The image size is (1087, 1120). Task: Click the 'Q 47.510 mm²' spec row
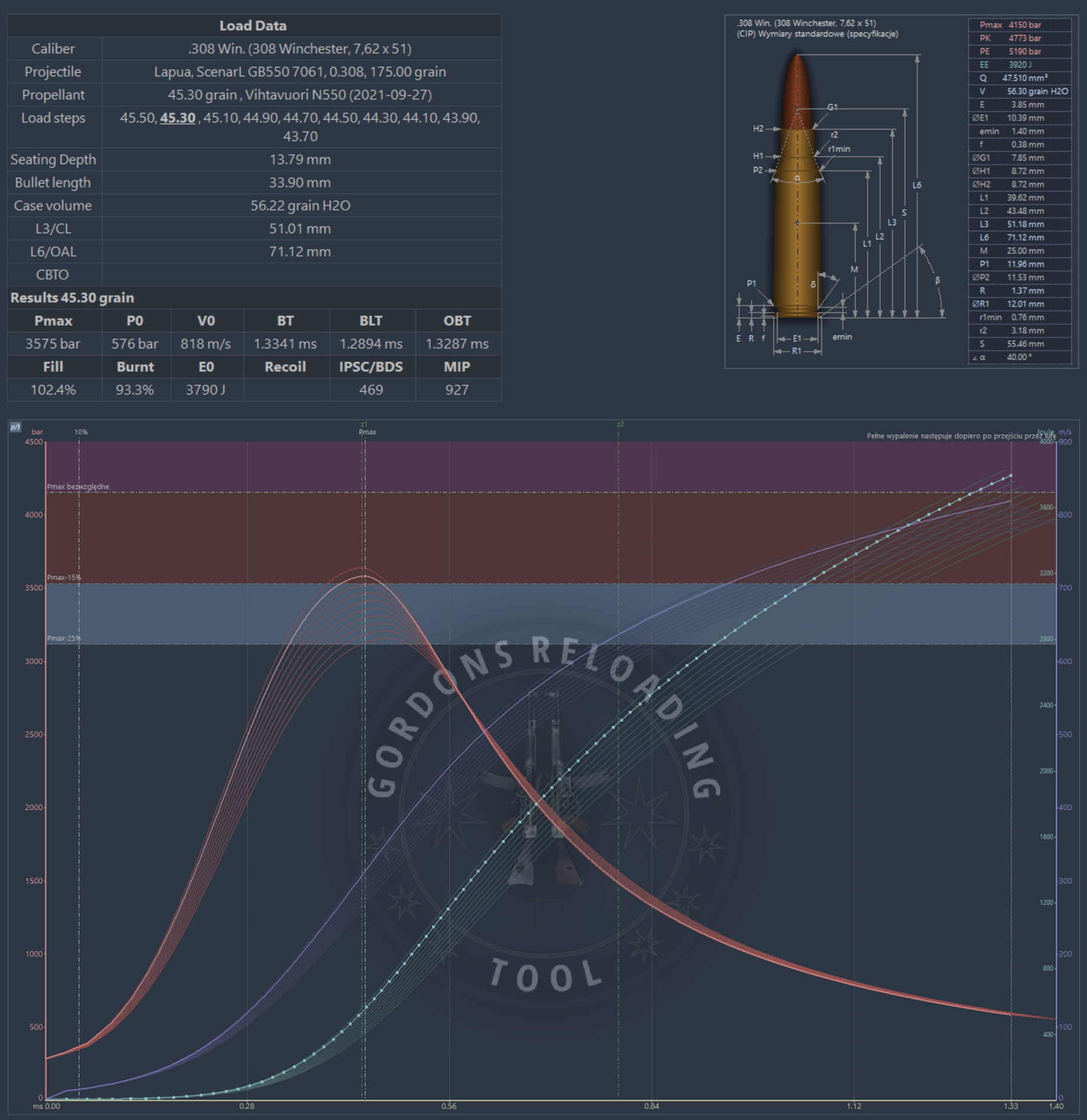click(1020, 78)
